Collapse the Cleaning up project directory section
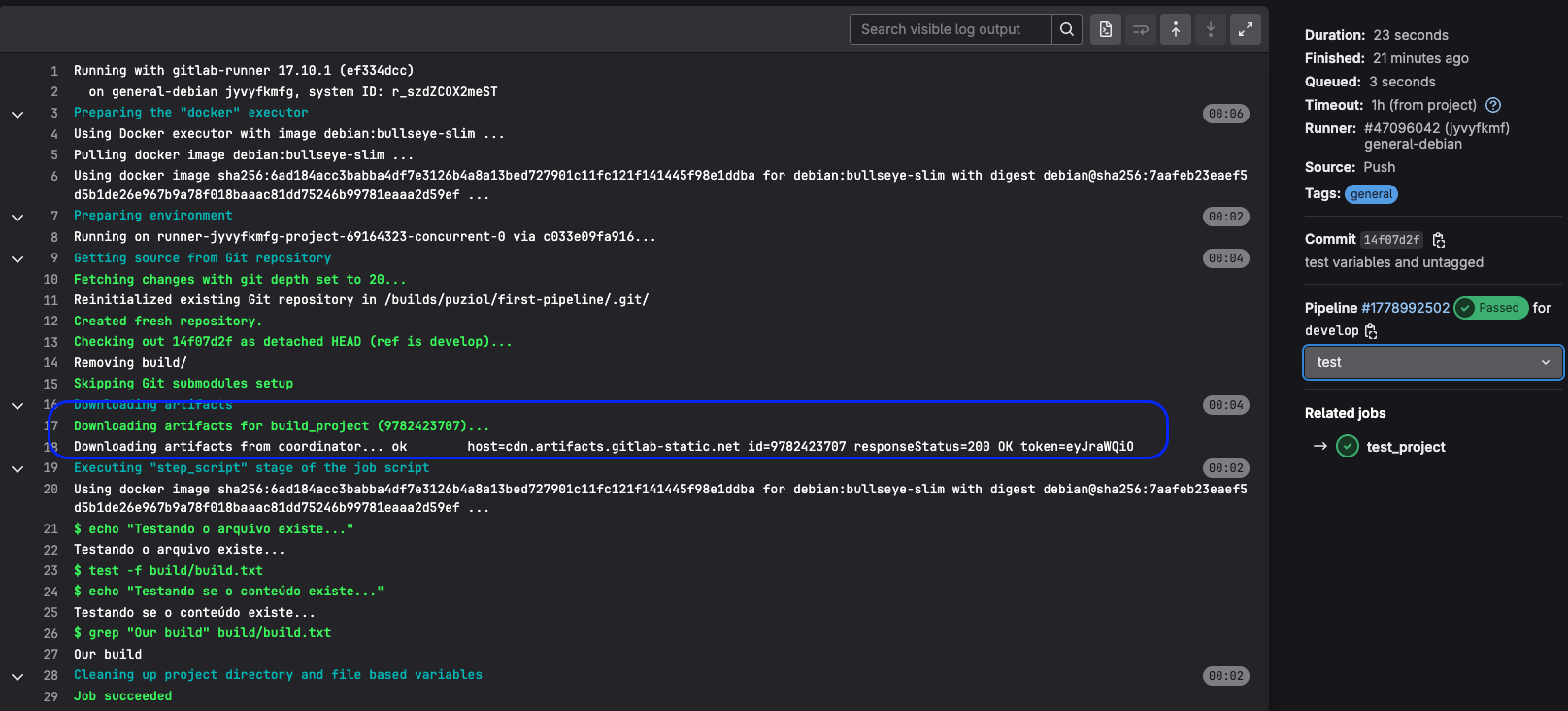The image size is (1568, 711). (x=17, y=676)
